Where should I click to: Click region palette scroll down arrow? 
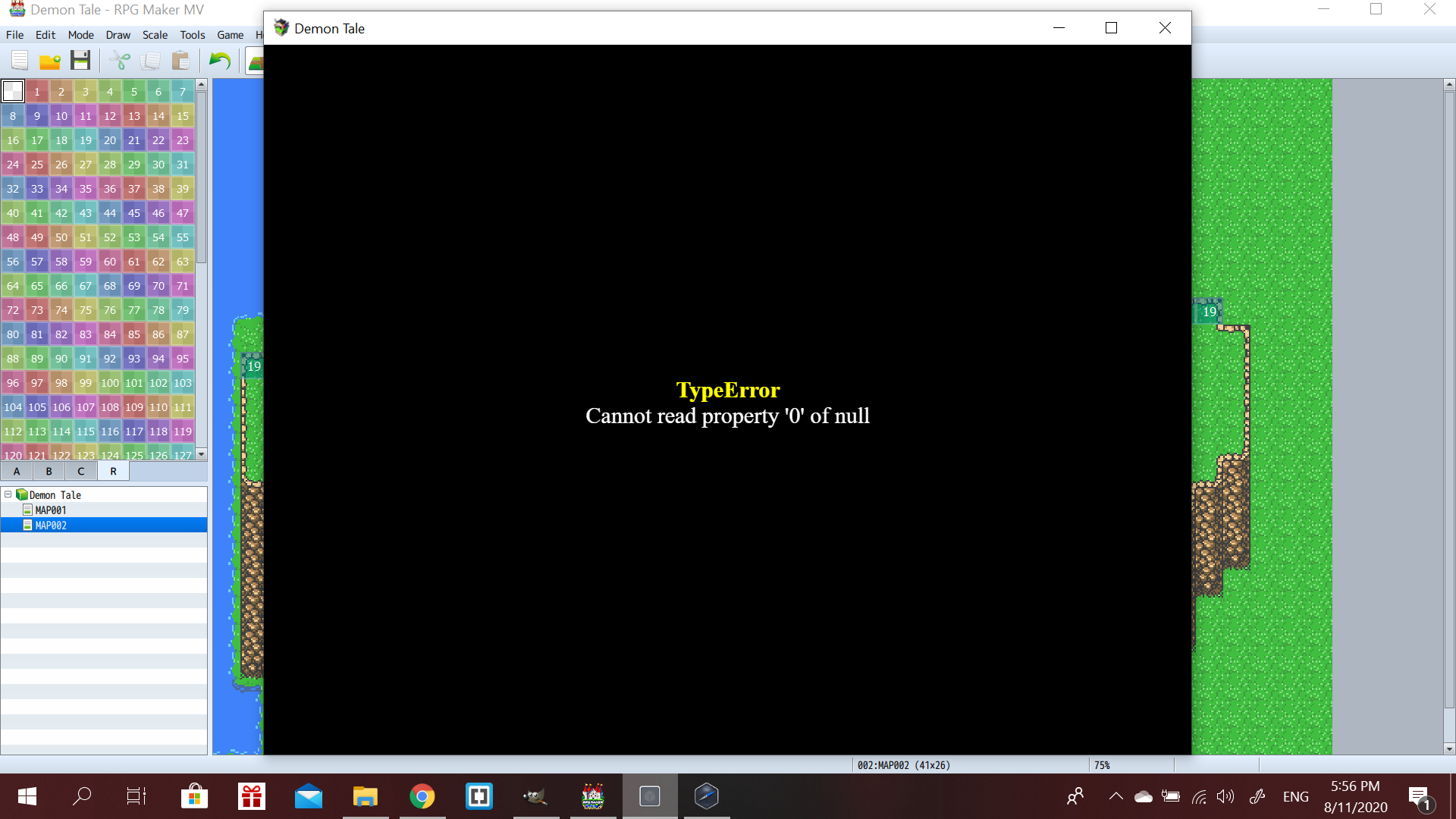tap(201, 453)
